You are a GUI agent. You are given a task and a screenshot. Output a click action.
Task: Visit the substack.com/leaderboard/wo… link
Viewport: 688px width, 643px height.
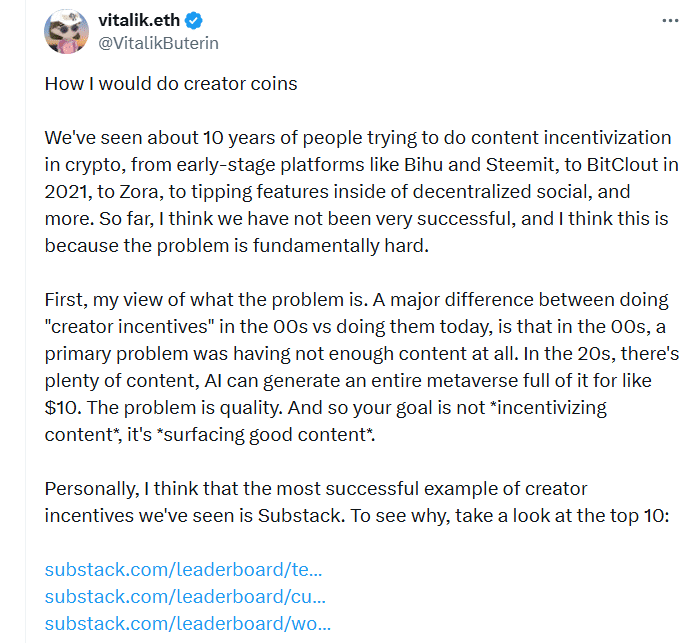click(188, 624)
